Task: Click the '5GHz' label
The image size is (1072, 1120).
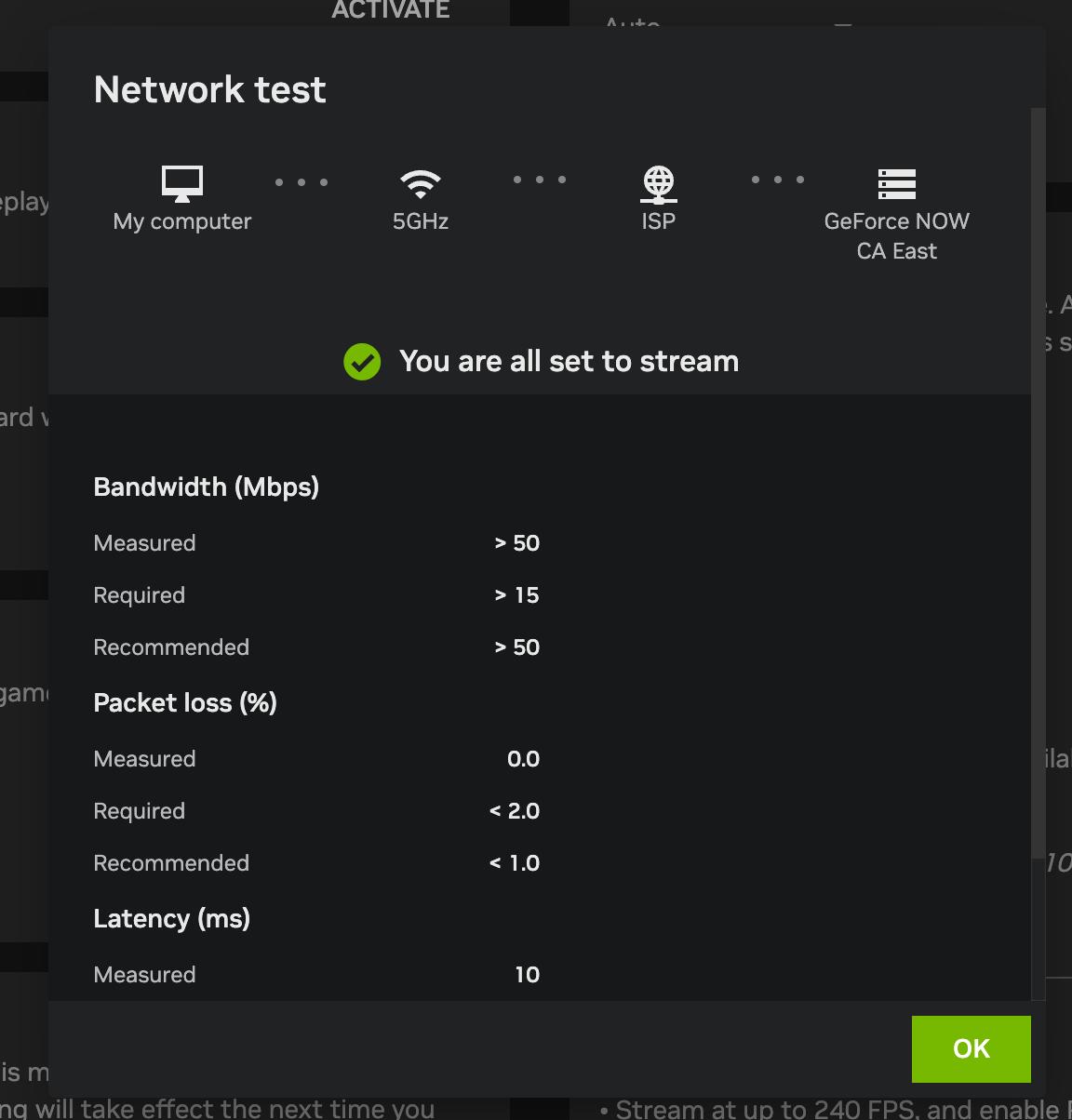Action: pyautogui.click(x=421, y=221)
